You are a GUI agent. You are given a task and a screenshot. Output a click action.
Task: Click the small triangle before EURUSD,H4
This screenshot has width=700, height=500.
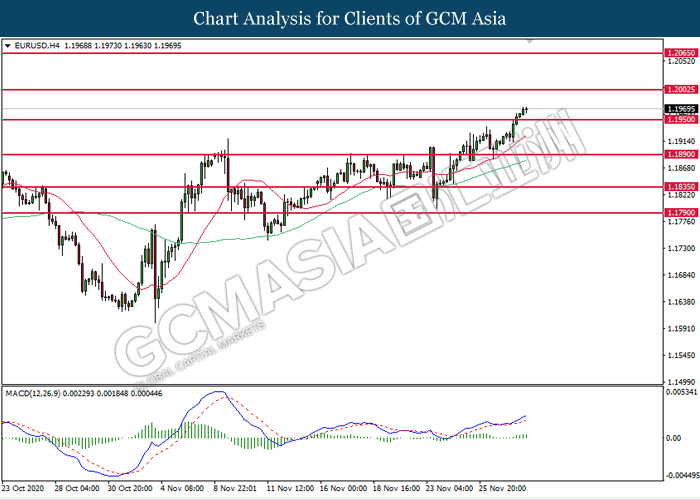coord(8,46)
